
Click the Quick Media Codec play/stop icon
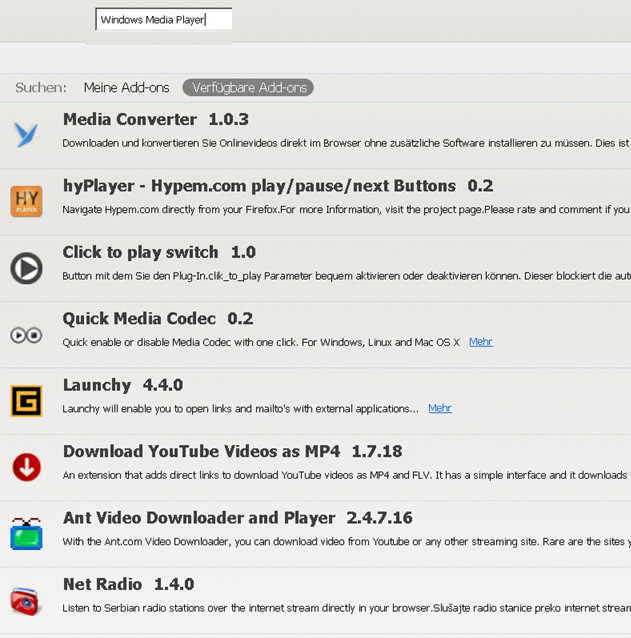pos(26,335)
